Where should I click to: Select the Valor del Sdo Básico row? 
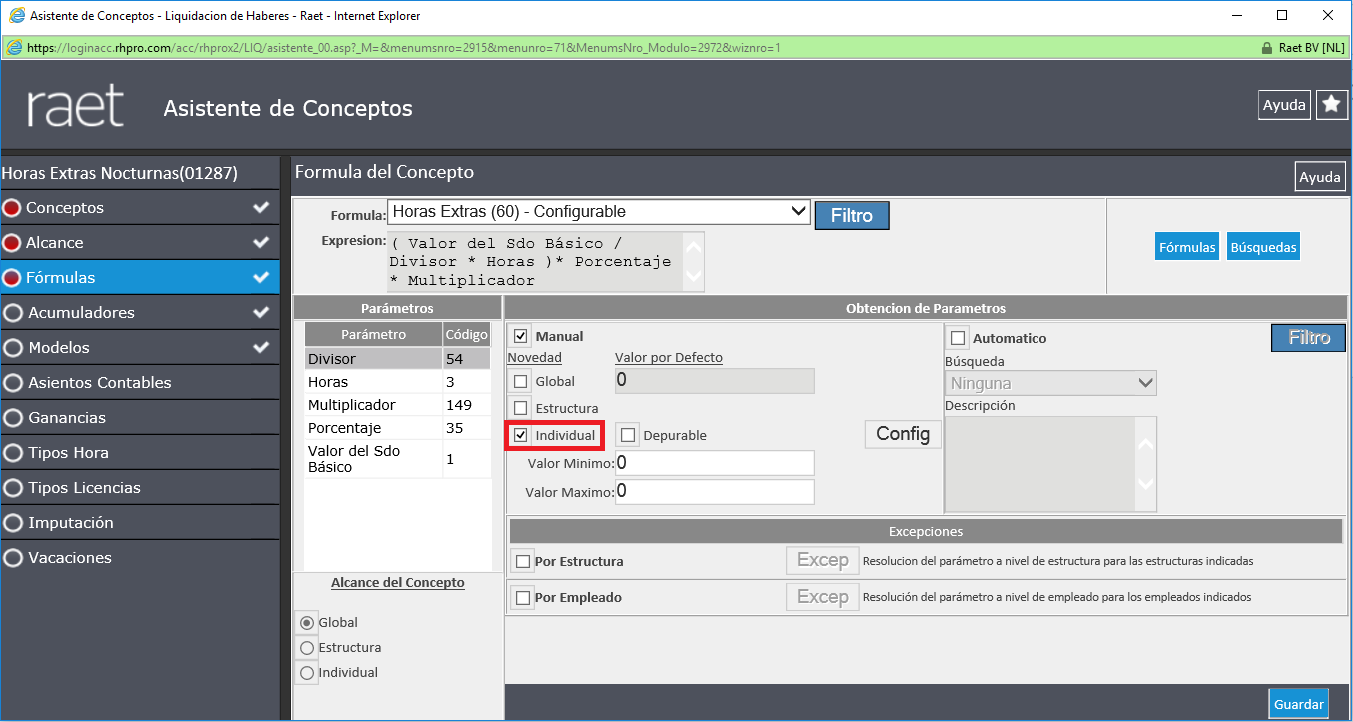point(397,459)
